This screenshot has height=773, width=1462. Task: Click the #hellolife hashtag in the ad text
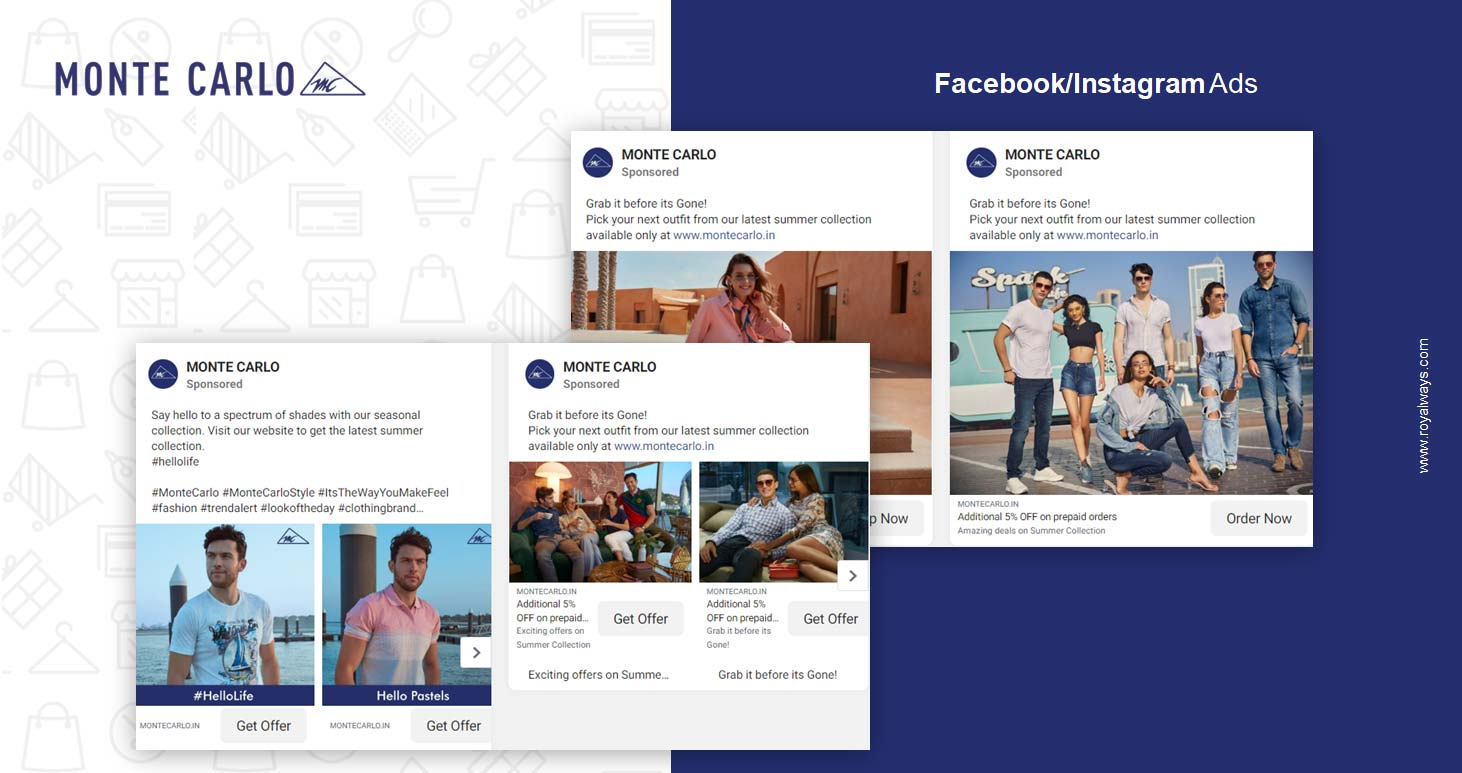(175, 462)
